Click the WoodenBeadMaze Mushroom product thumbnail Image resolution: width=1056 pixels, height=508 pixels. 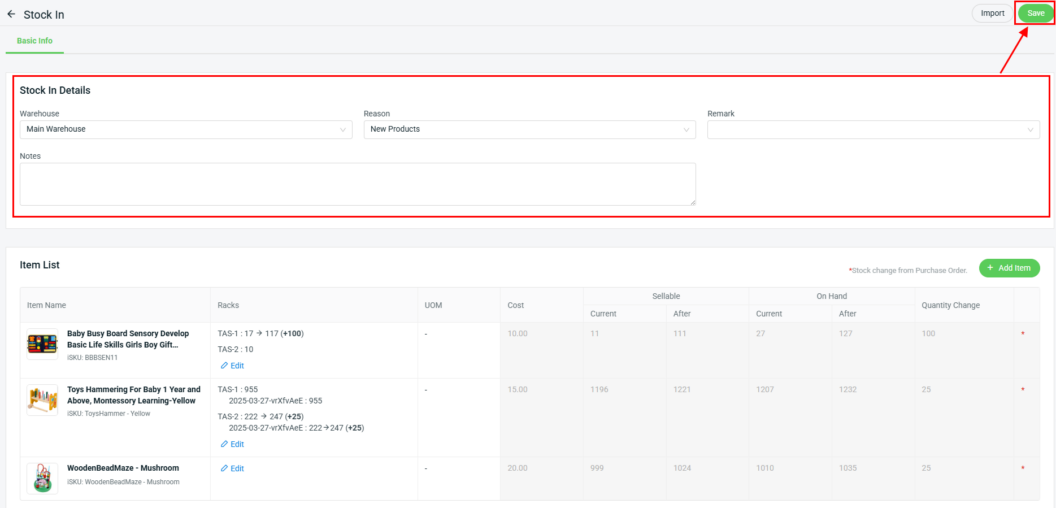point(42,477)
